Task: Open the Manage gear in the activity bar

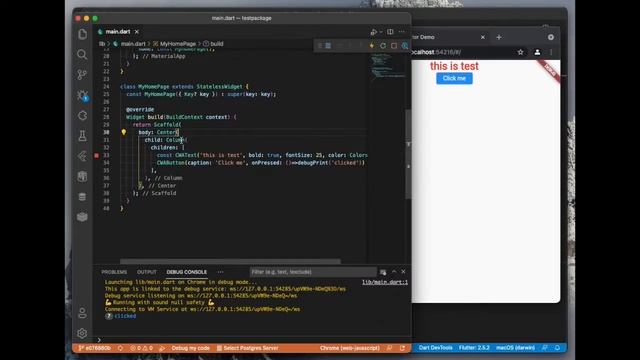Action: (x=82, y=333)
